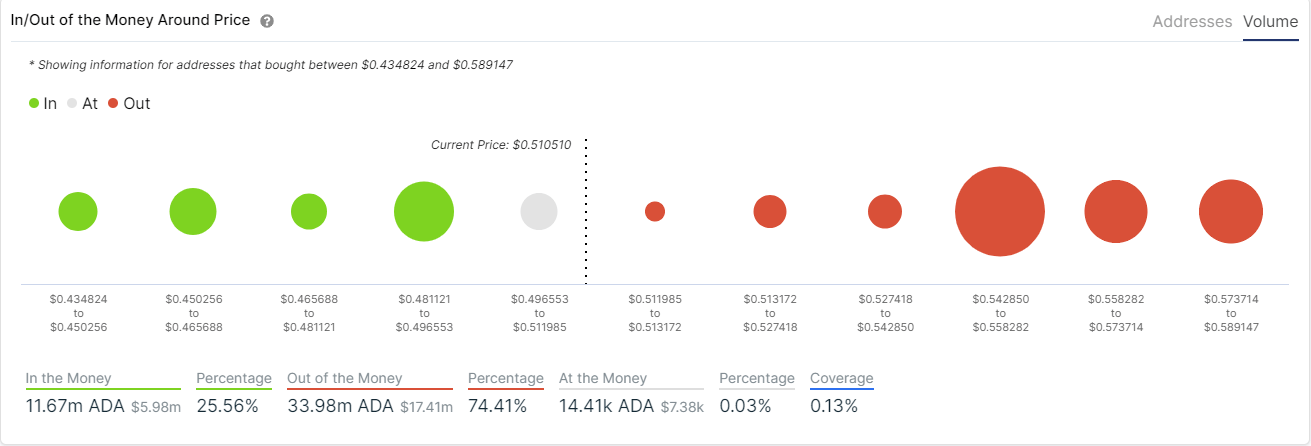Click the first green bubble at $0.434824 range

coord(78,212)
